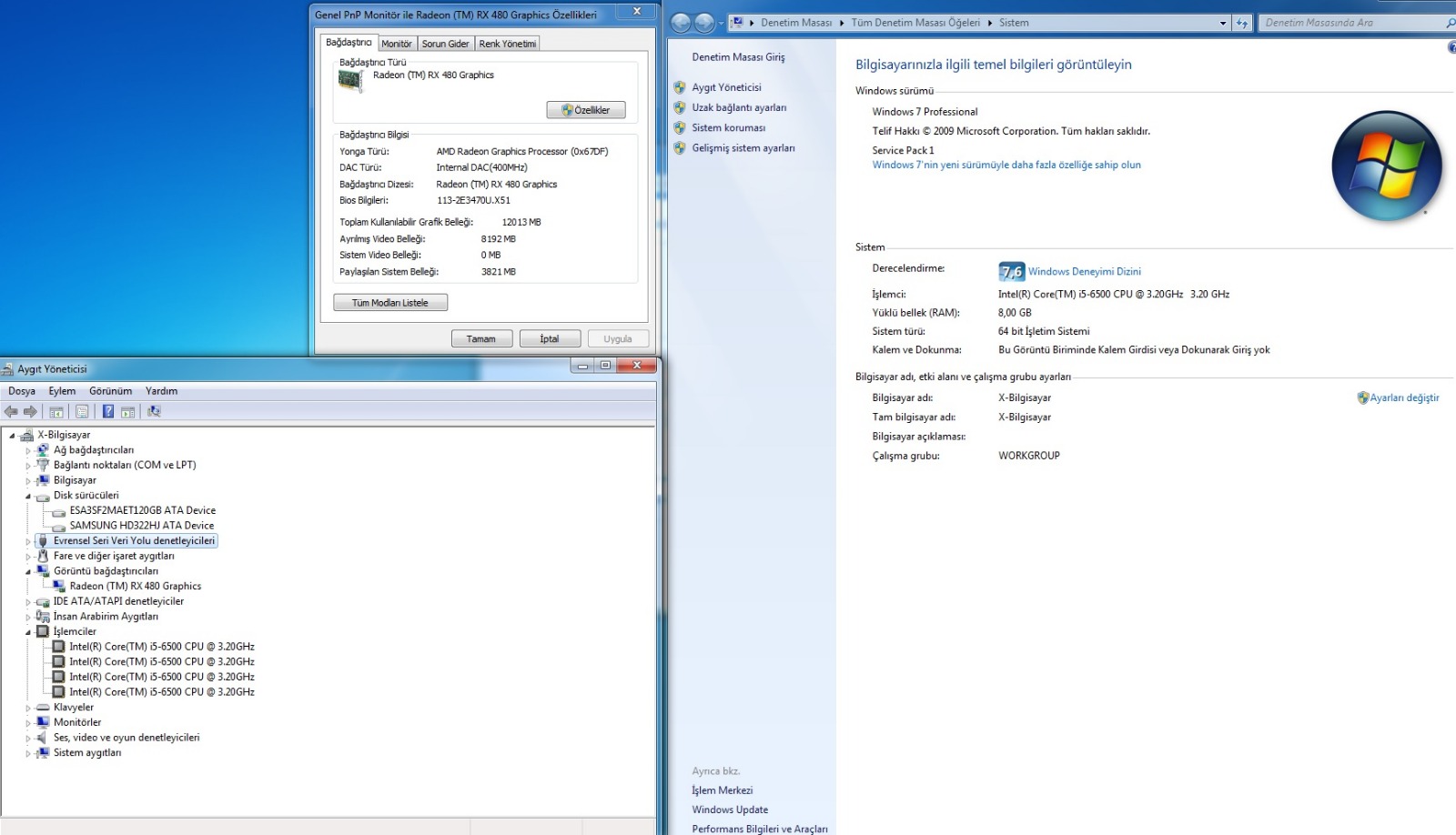Click the Windows Experience Index 7,6 badge
Image resolution: width=1456 pixels, height=835 pixels.
pyautogui.click(x=1012, y=271)
